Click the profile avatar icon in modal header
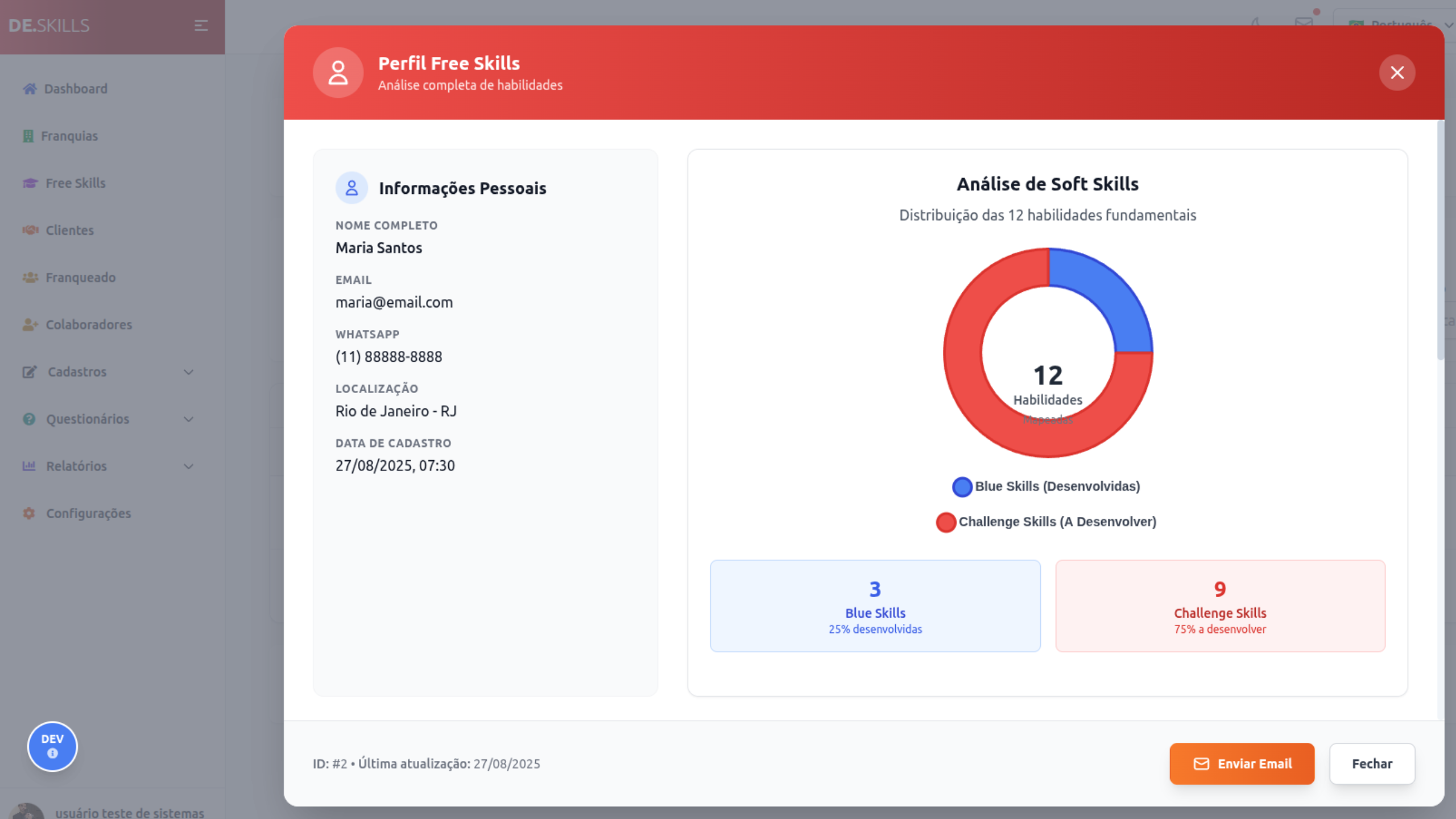1456x819 pixels. click(x=338, y=73)
